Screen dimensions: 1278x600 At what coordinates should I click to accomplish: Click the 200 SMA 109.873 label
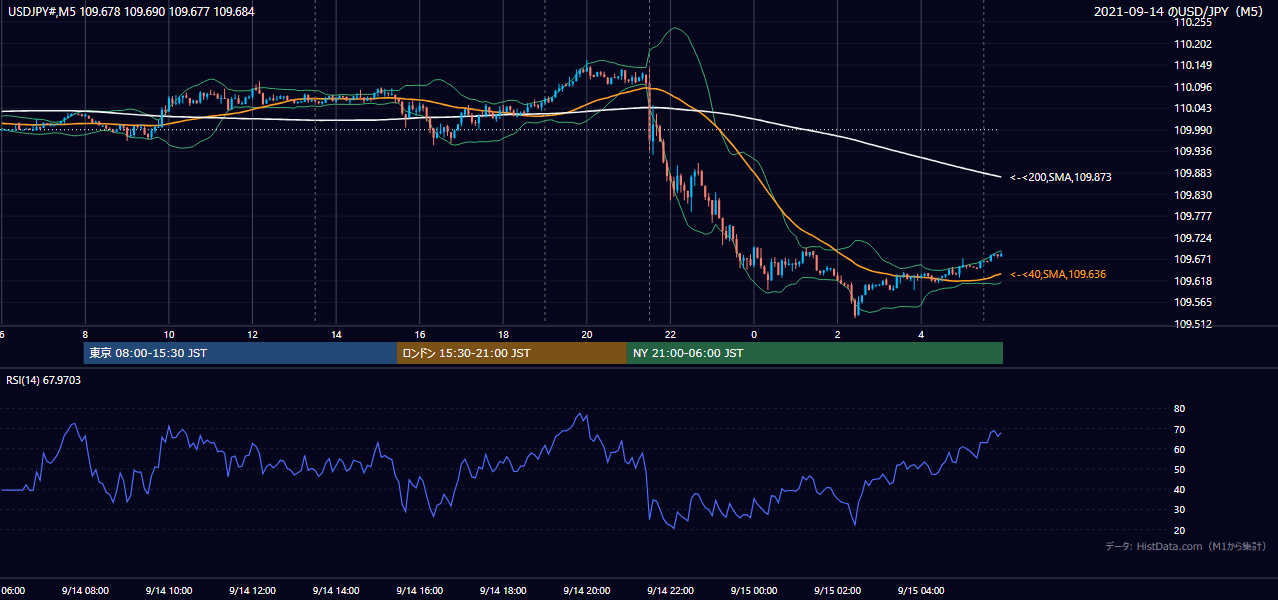point(1060,177)
